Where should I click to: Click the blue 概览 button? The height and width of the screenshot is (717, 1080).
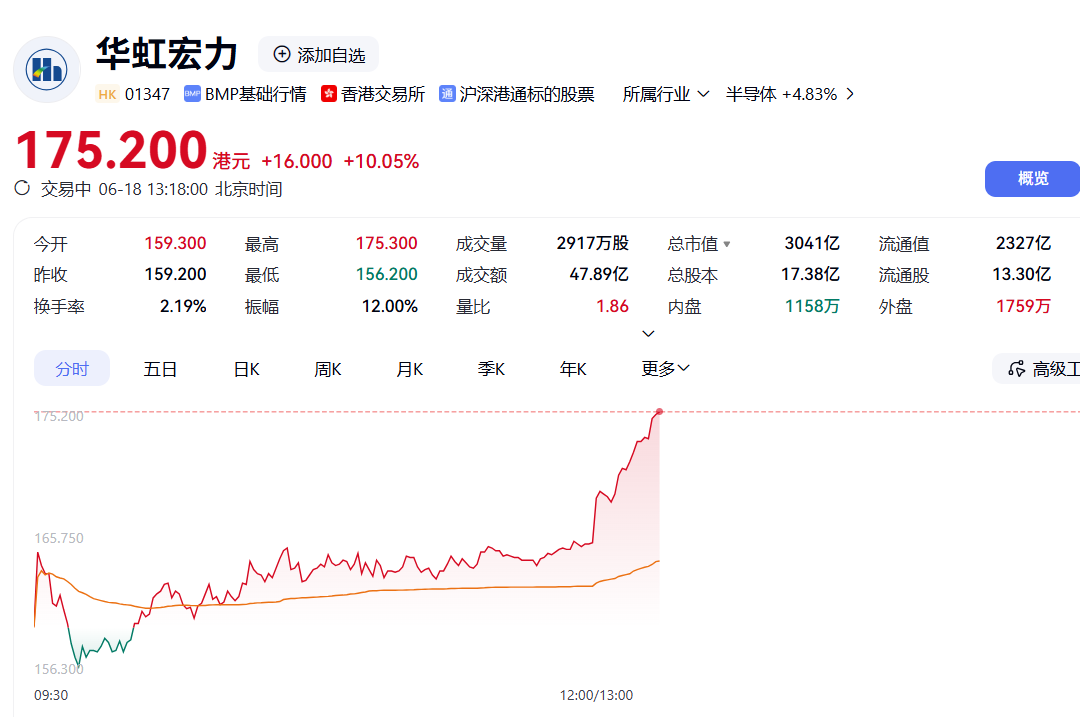(x=1032, y=179)
